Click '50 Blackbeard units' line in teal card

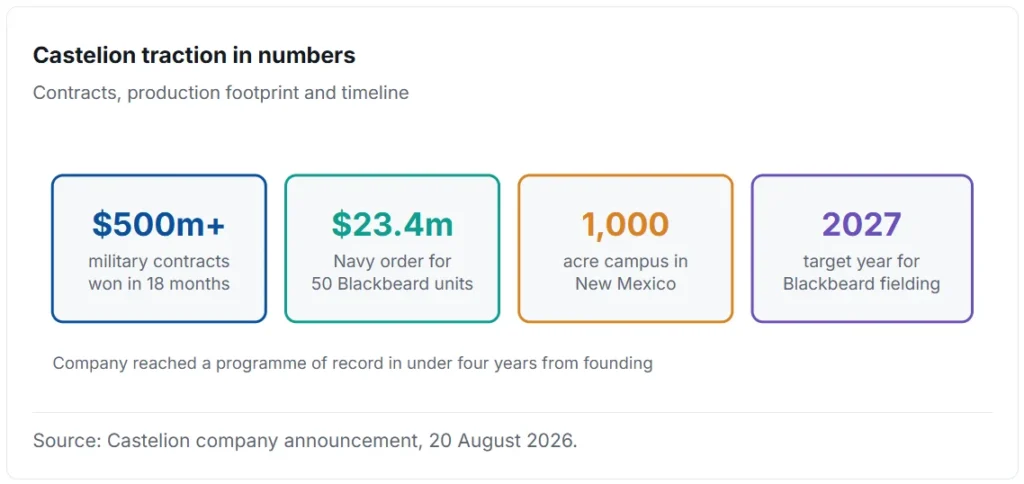click(392, 284)
